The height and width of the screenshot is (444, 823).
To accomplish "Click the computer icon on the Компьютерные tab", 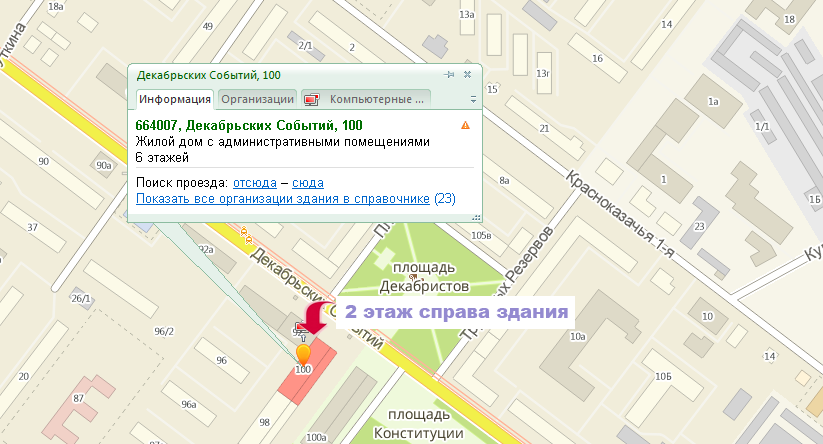I will [312, 99].
